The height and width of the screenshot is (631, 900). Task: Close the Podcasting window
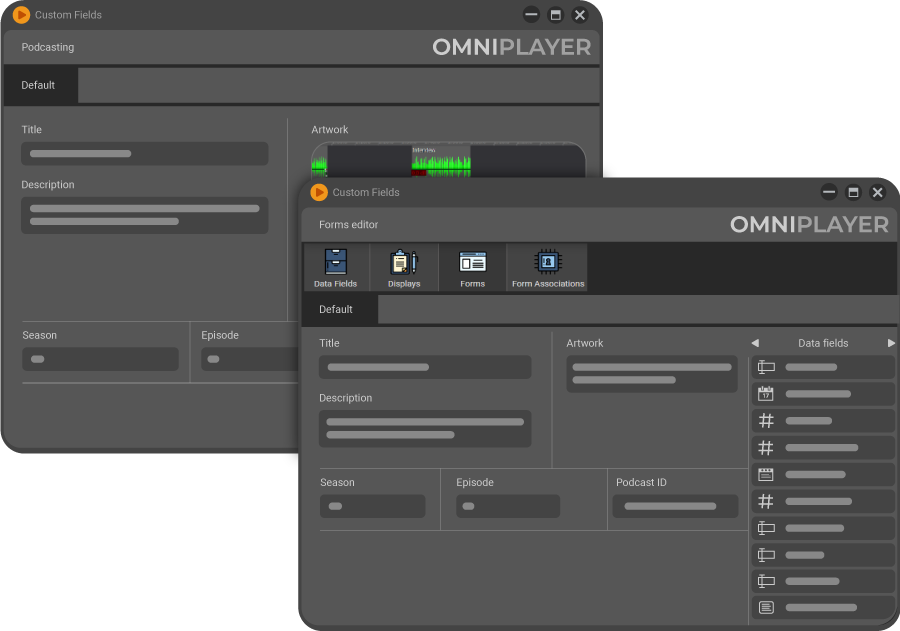(x=580, y=15)
